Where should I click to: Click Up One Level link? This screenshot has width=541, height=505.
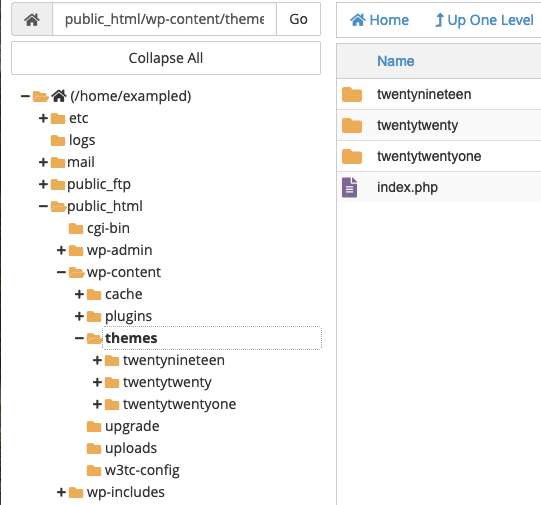coord(484,20)
